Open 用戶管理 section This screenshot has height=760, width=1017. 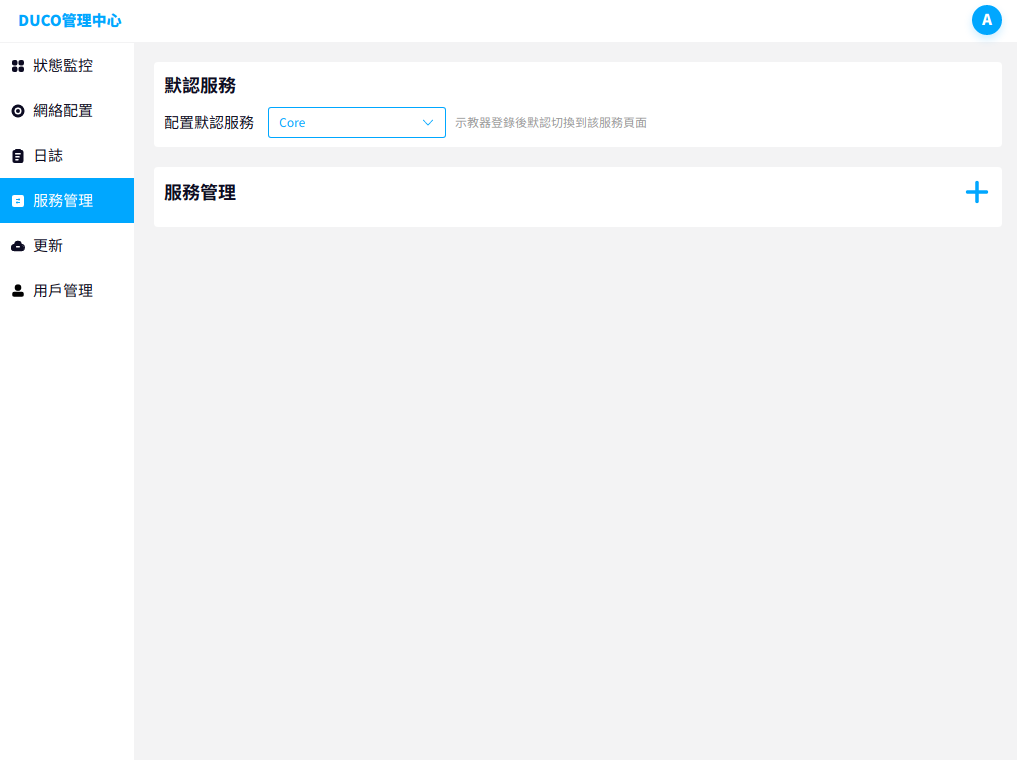[67, 291]
